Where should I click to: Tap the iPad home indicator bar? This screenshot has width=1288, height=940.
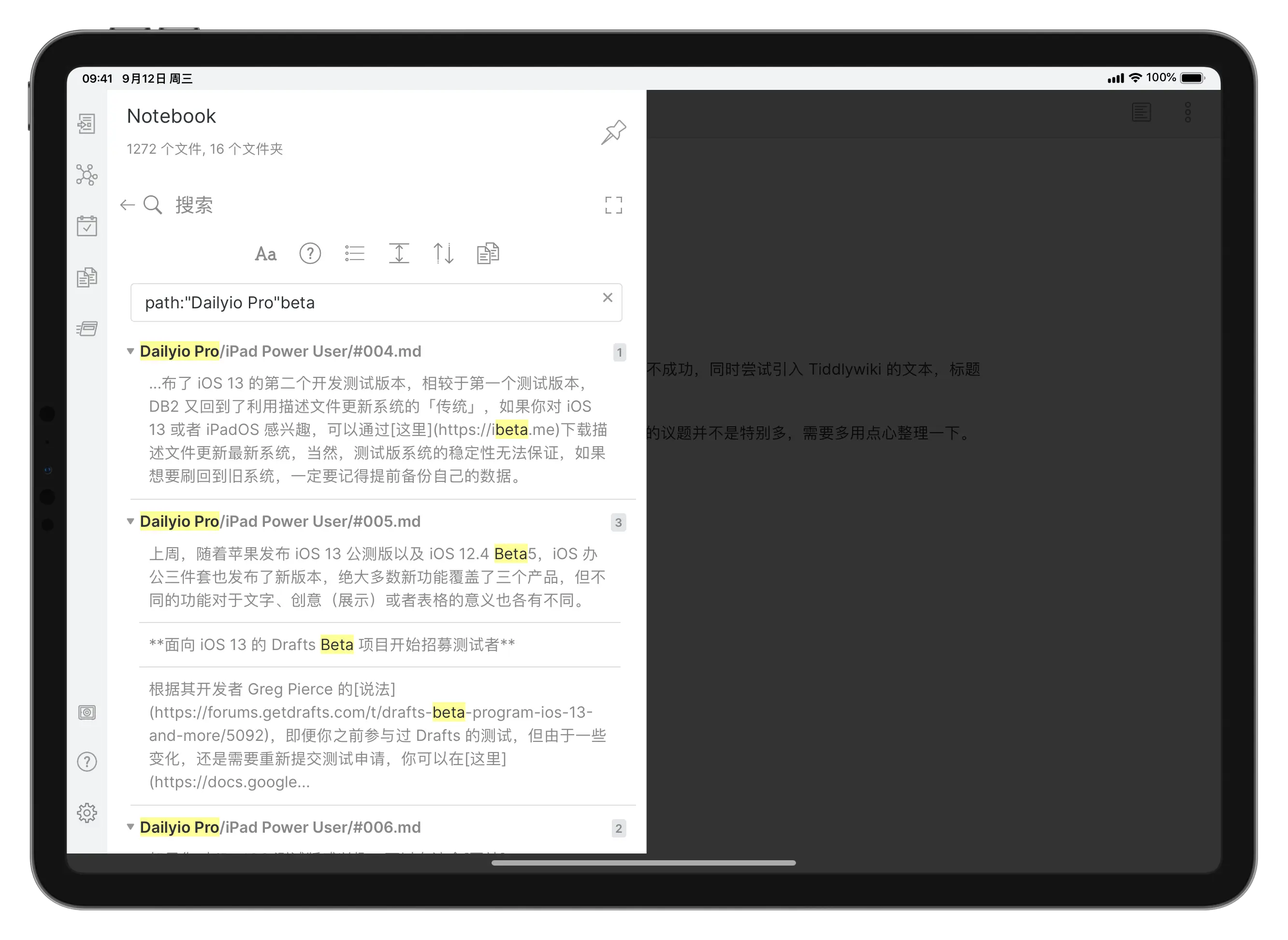click(x=643, y=863)
